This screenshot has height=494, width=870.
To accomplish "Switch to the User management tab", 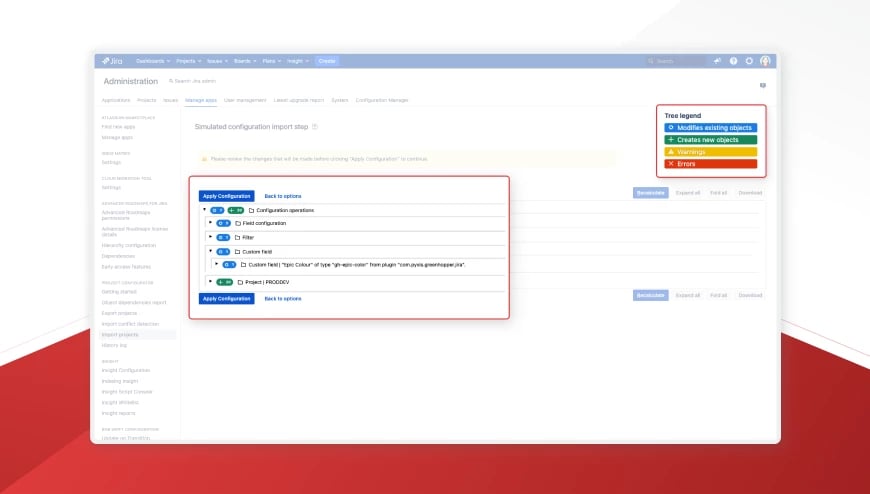I will [245, 100].
